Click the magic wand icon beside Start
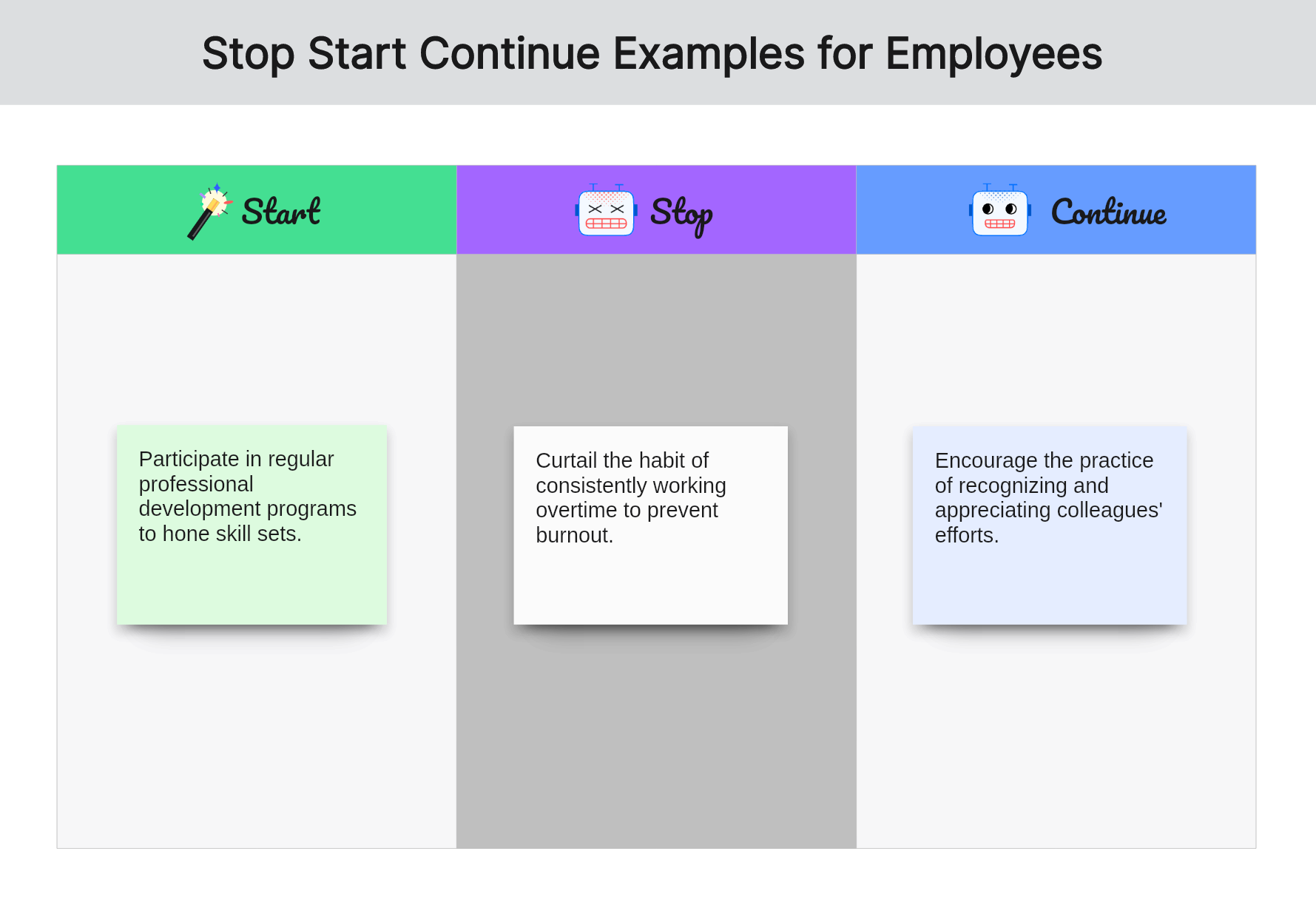 210,211
